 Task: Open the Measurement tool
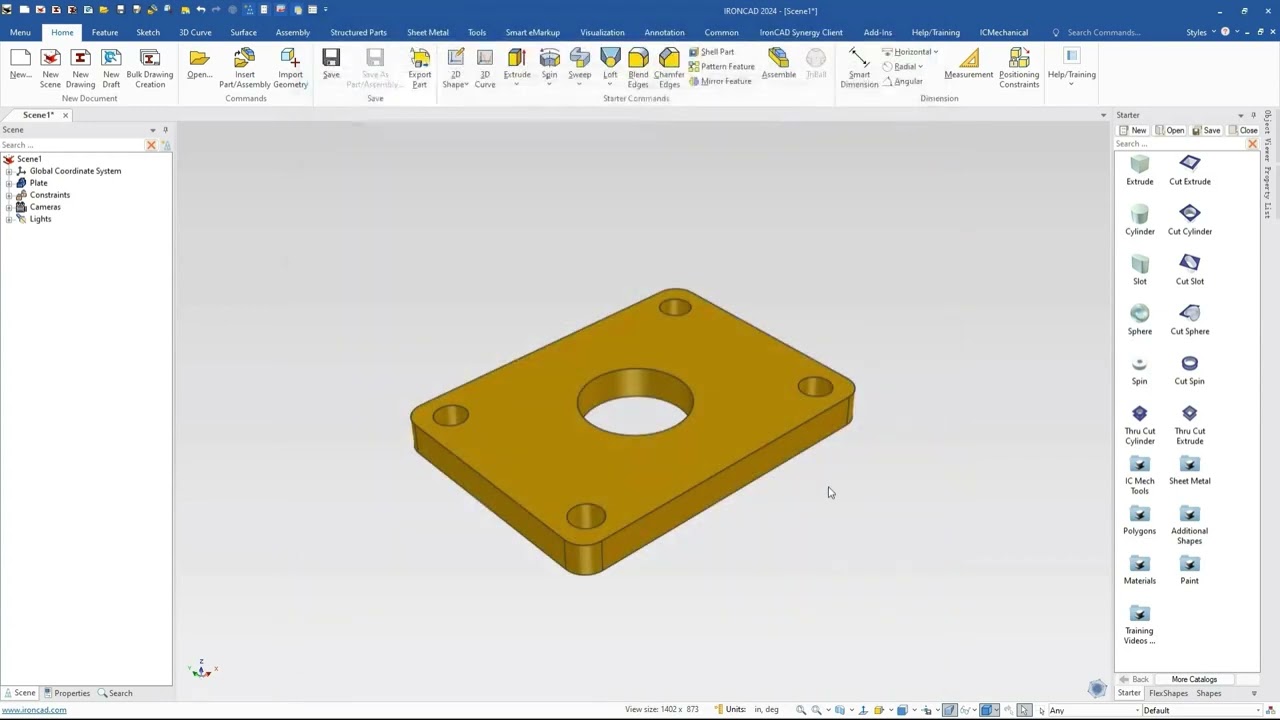point(969,65)
